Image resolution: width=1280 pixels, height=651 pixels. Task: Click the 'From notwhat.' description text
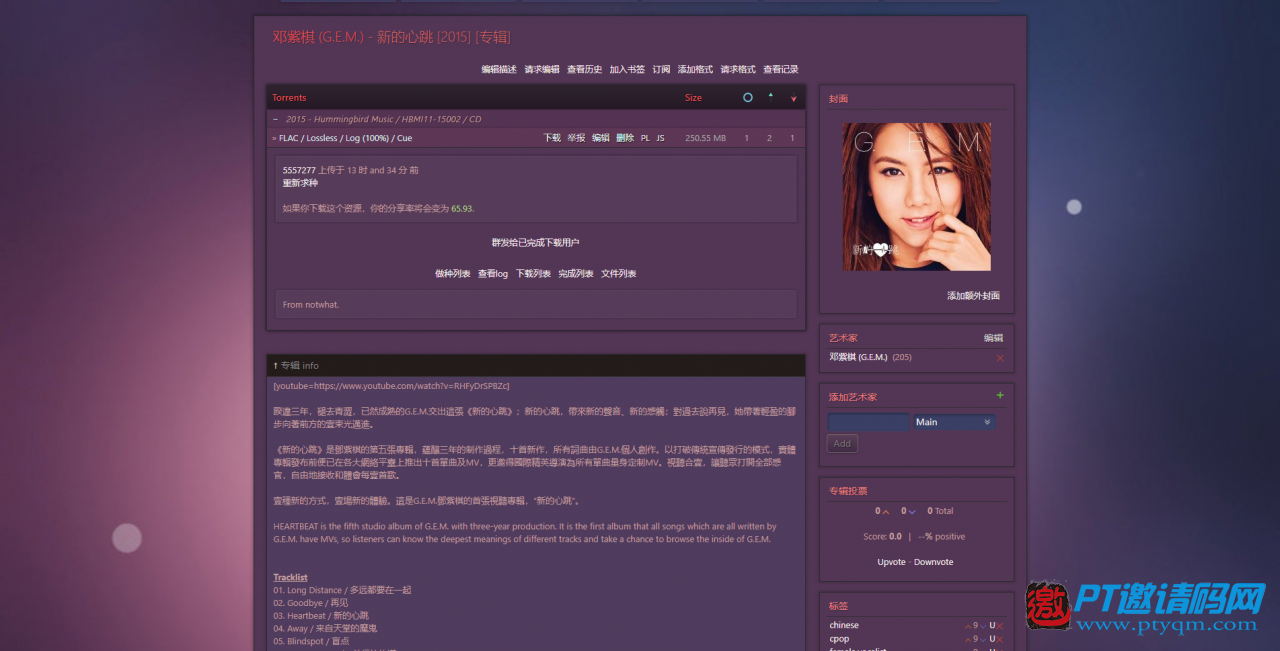pyautogui.click(x=311, y=305)
